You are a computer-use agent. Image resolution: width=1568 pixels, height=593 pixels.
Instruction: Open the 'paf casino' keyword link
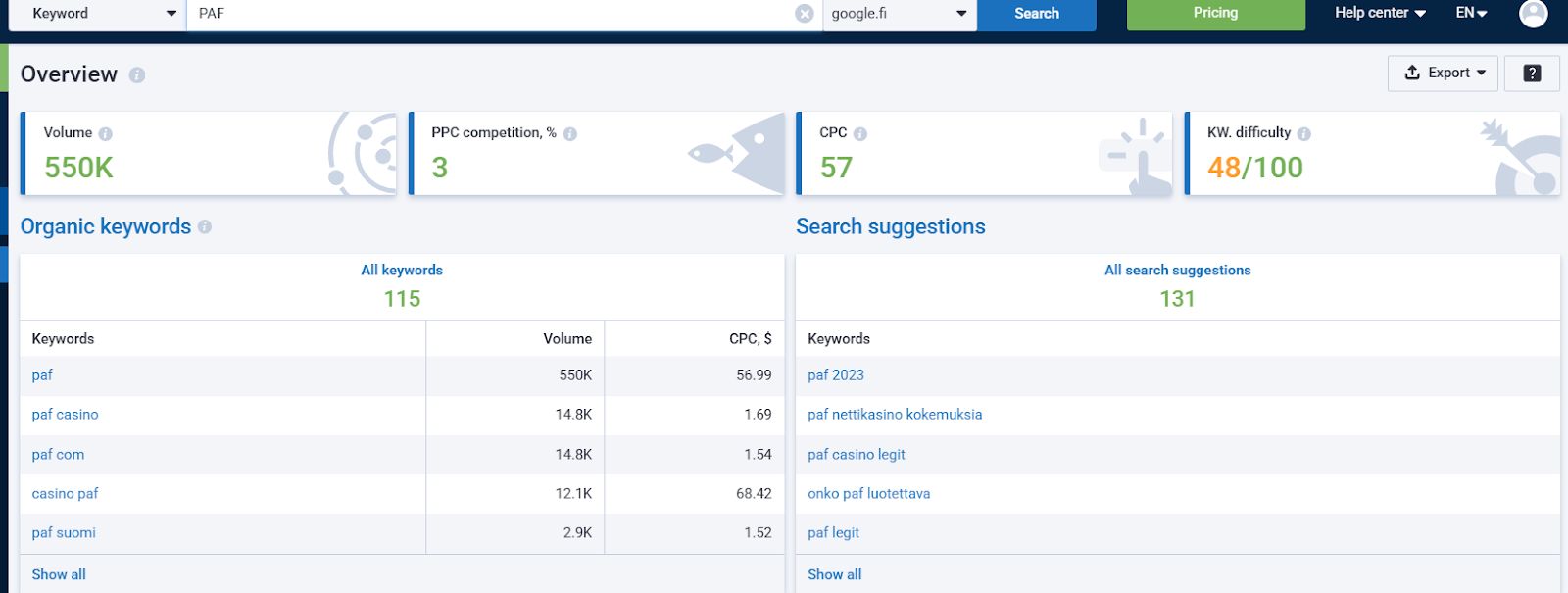66,415
